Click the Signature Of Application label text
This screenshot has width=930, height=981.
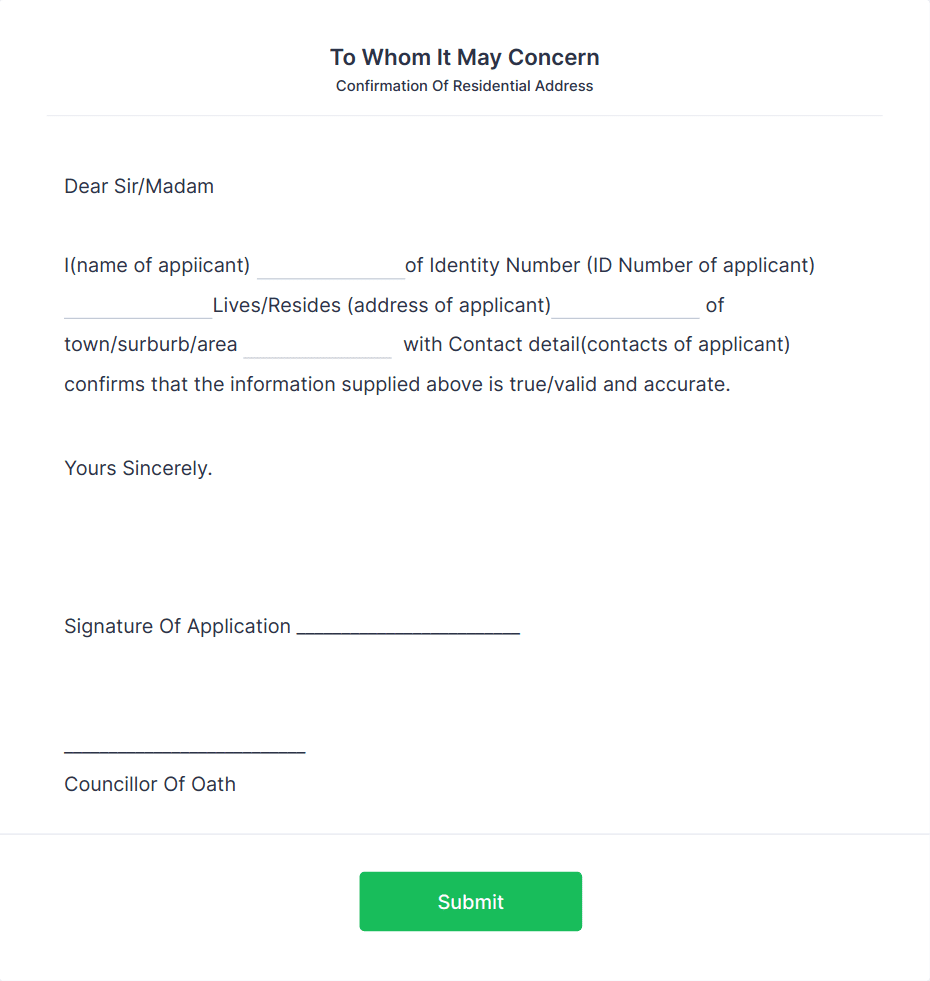(x=177, y=626)
